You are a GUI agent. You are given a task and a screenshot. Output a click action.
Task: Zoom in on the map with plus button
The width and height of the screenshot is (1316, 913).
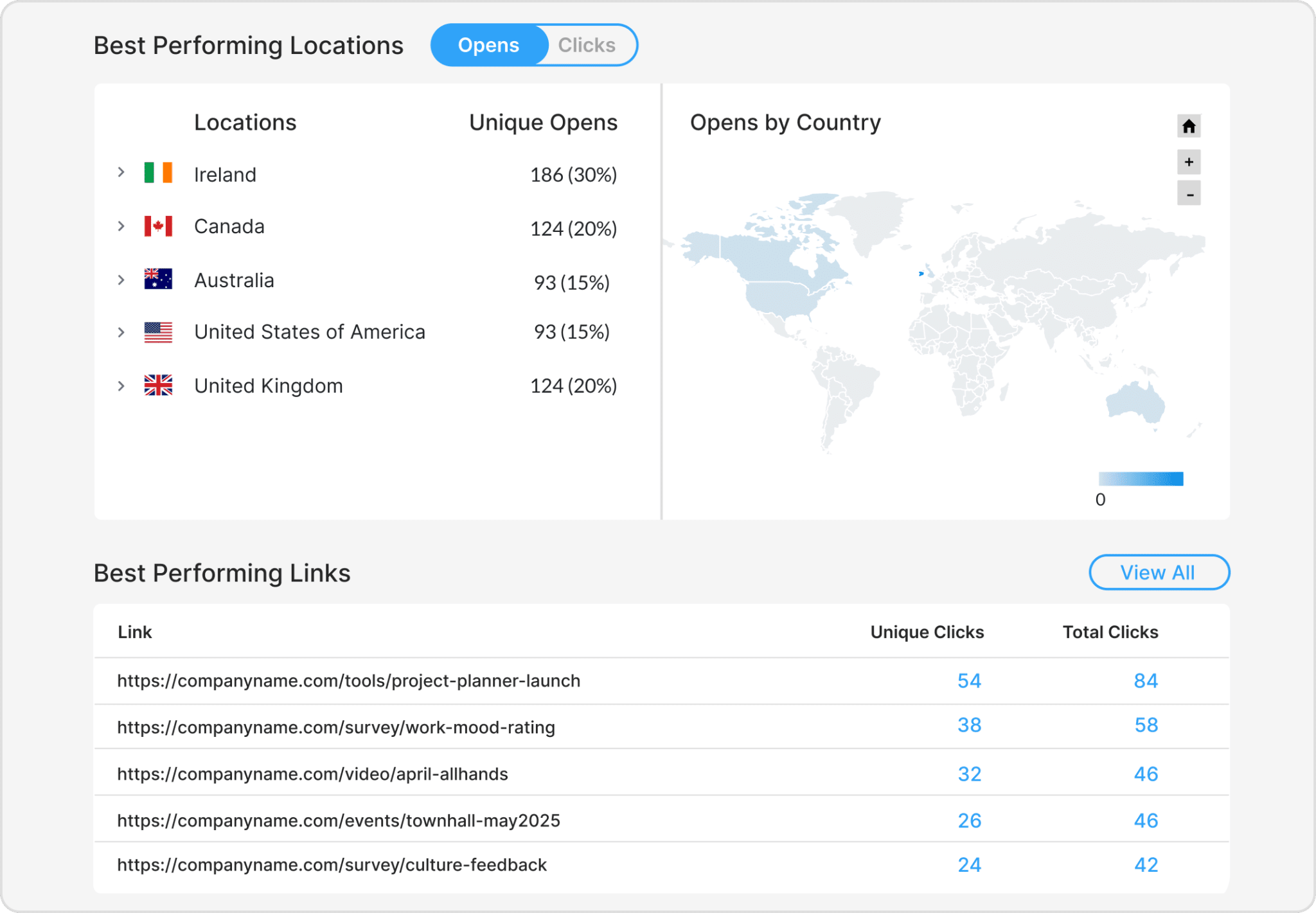point(1189,162)
